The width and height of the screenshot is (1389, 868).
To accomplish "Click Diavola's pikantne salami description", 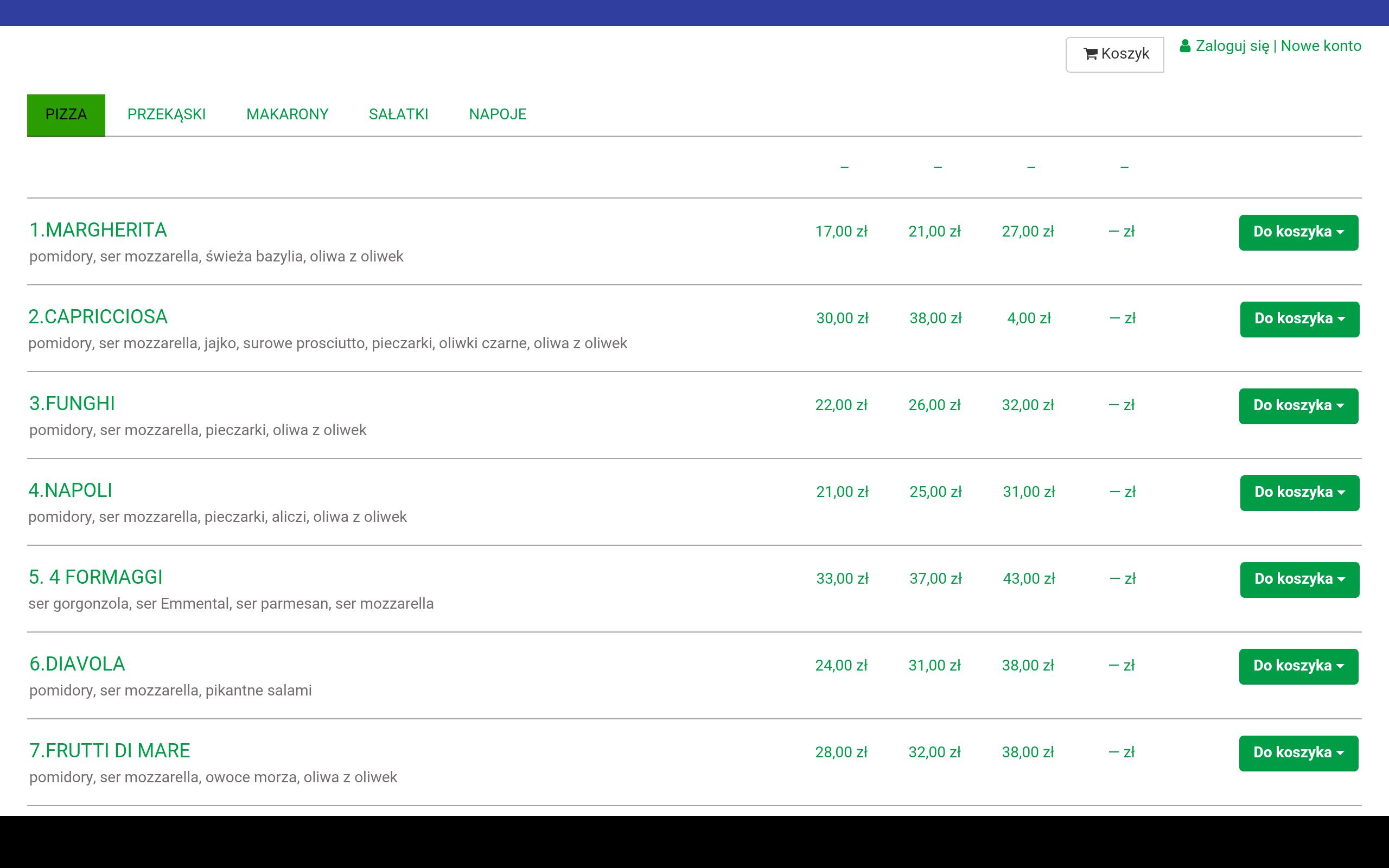I will [170, 691].
